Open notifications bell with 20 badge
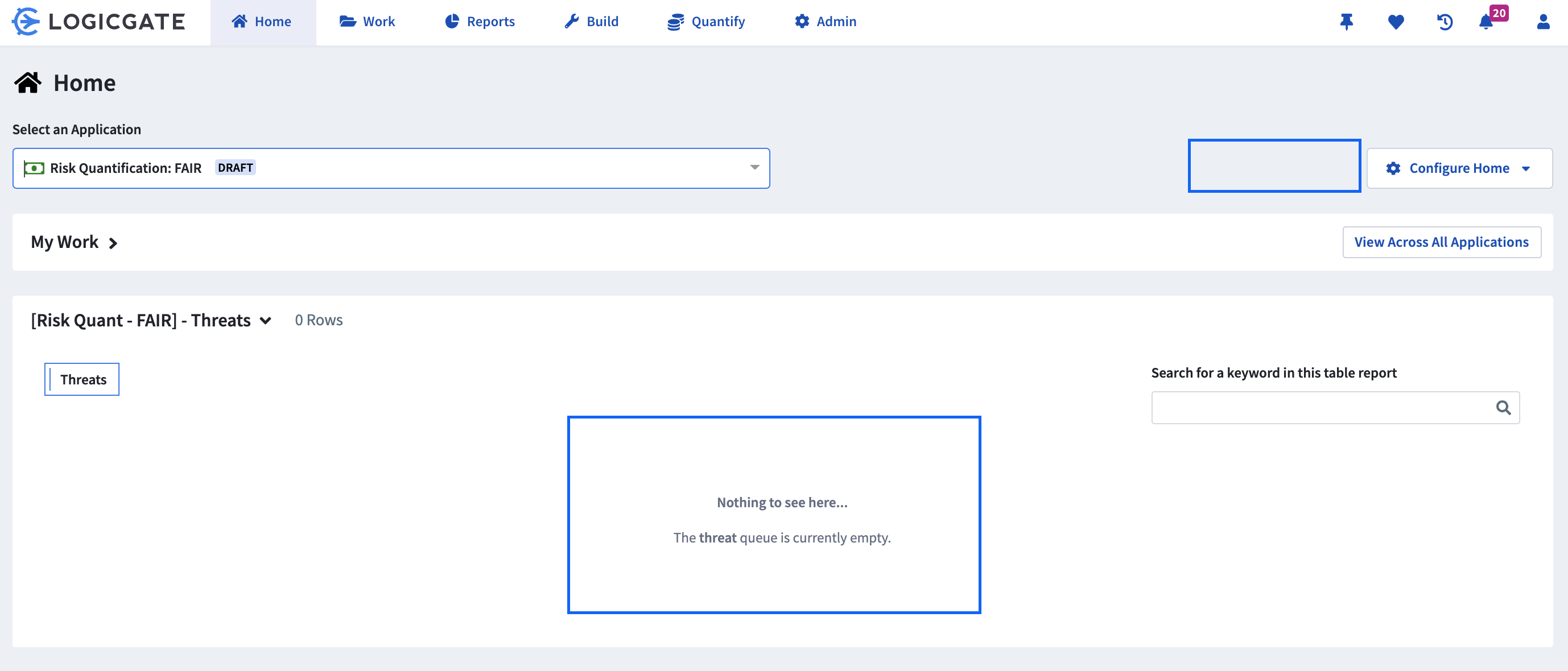1568x671 pixels. pyautogui.click(x=1486, y=22)
